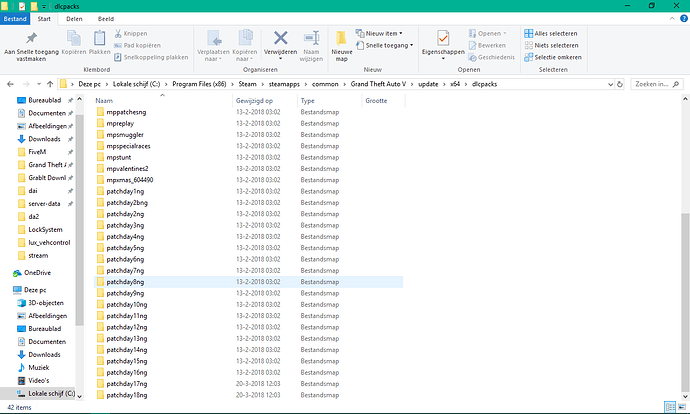Click Naam wijzigen rename icon
Screen dimensions: 690x414
click(x=311, y=38)
